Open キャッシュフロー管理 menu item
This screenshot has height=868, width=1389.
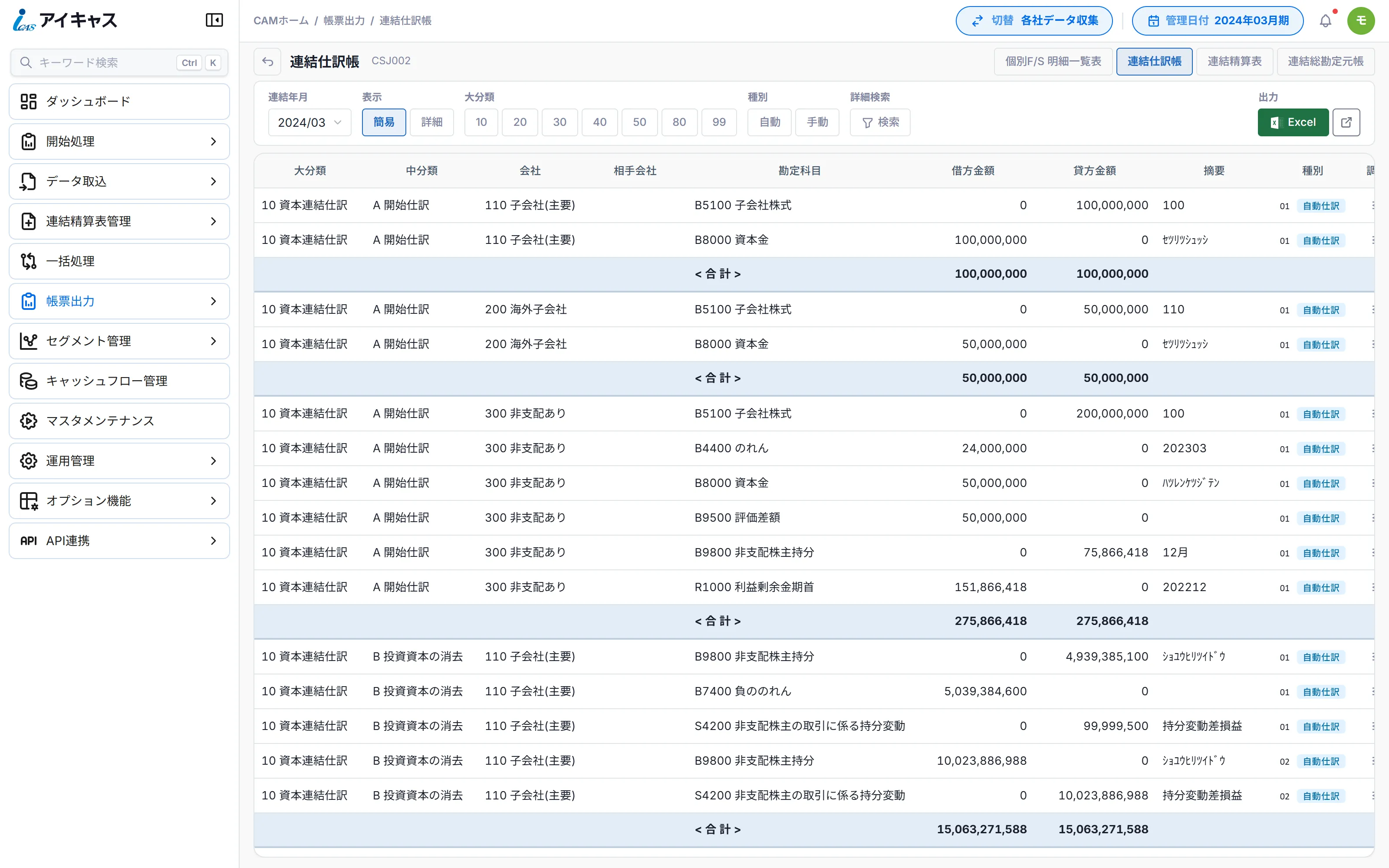pyautogui.click(x=119, y=381)
